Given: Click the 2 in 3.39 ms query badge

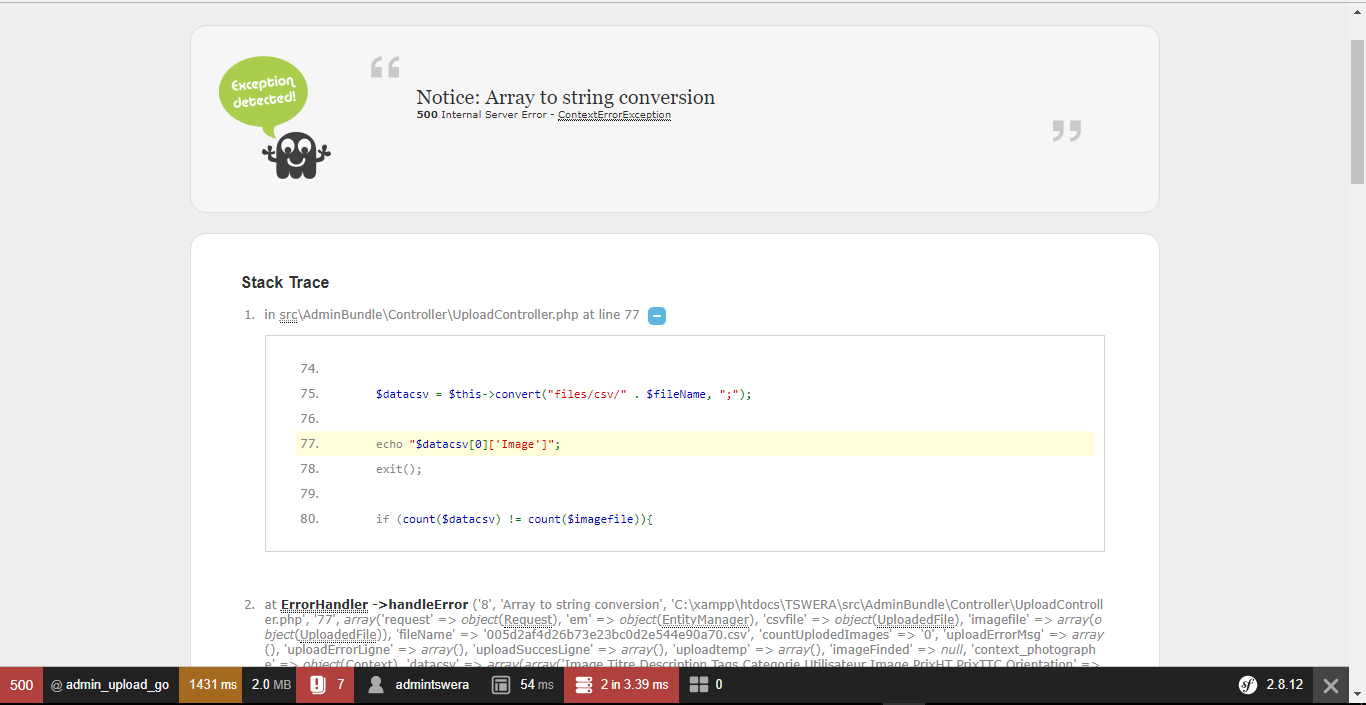Looking at the screenshot, I should tap(620, 685).
